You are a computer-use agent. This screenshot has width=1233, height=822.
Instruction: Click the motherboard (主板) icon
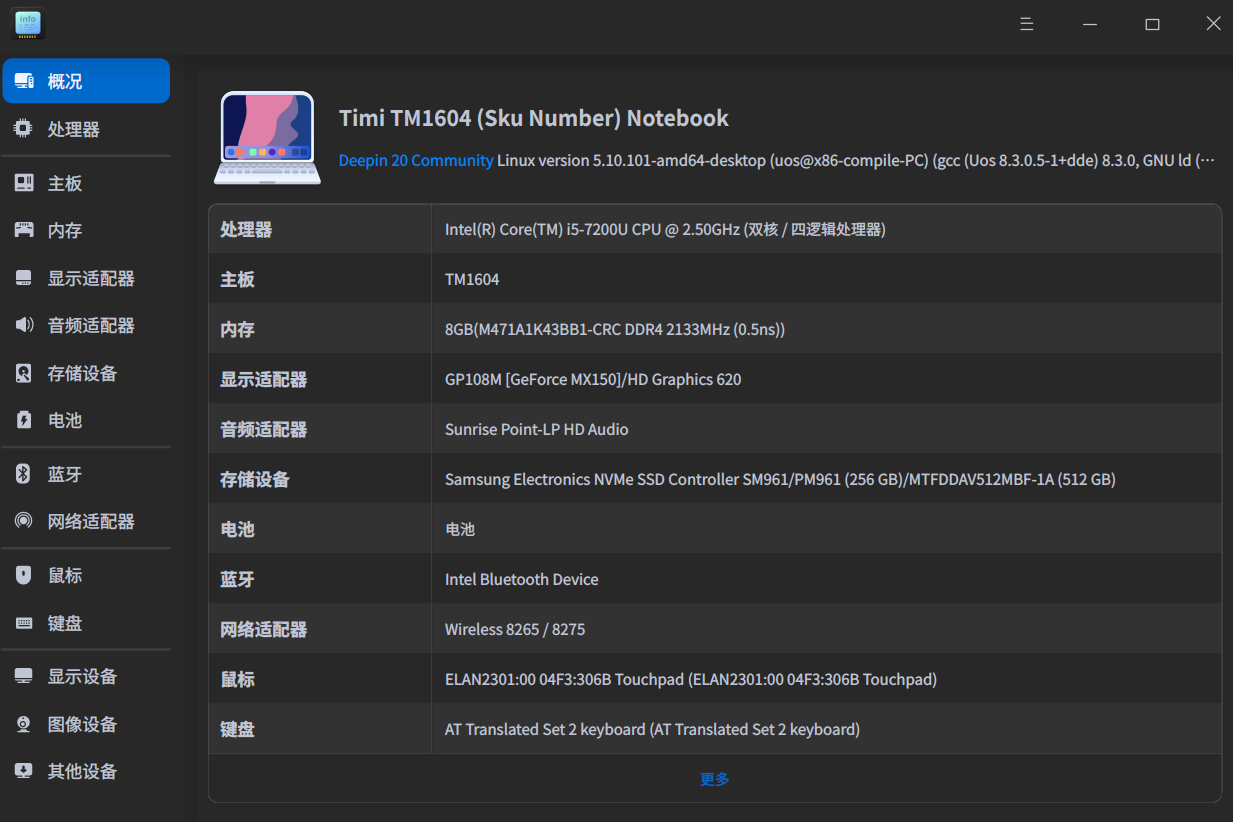pyautogui.click(x=24, y=183)
